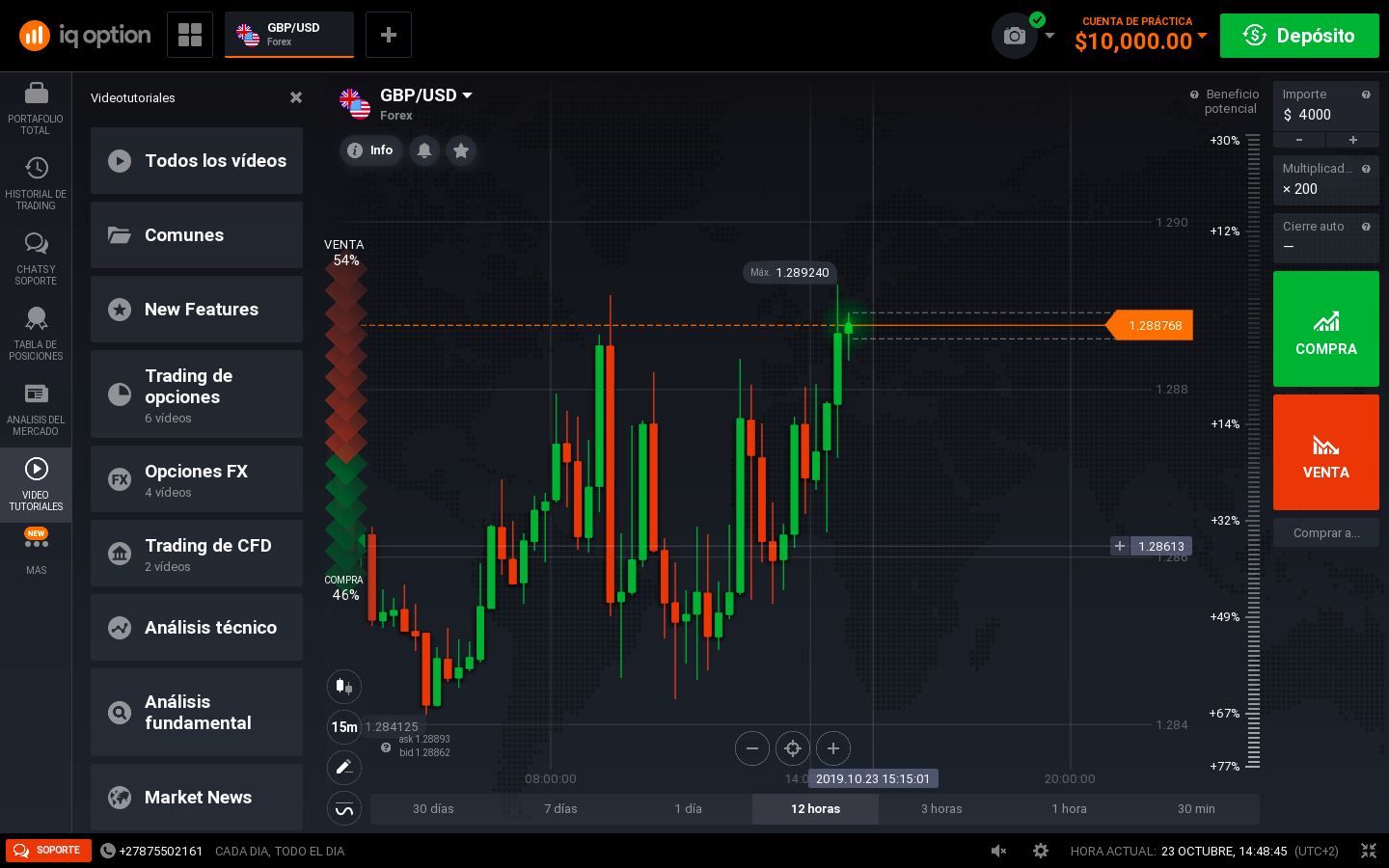Click the Beneficio potencial help icon
This screenshot has height=868, width=1389.
tap(1194, 95)
